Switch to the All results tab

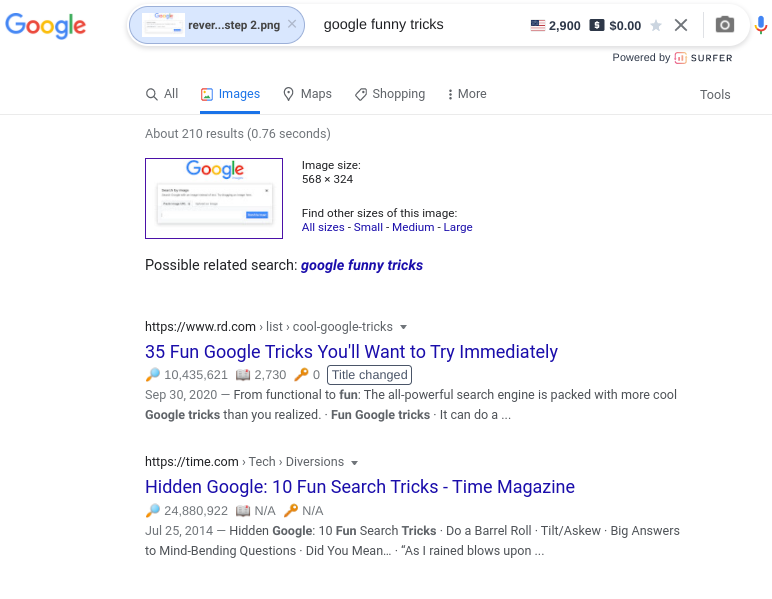(x=162, y=94)
